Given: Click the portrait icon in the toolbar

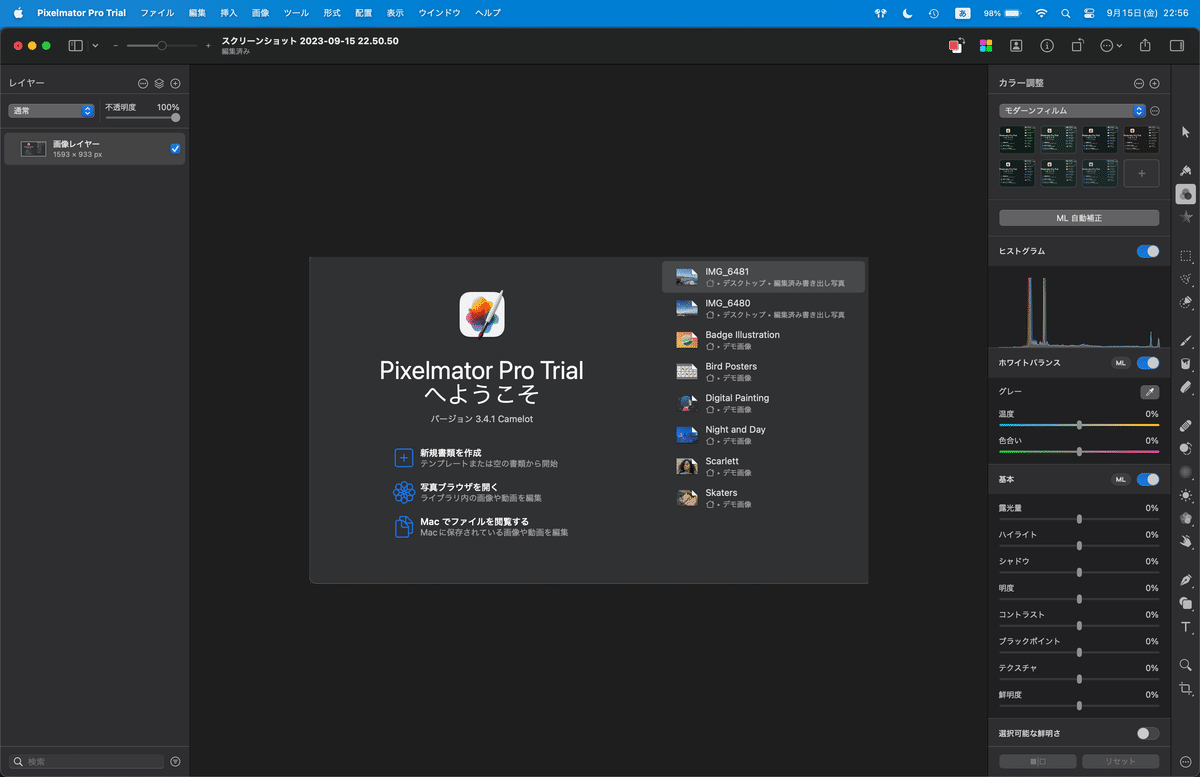Looking at the screenshot, I should tap(1016, 45).
